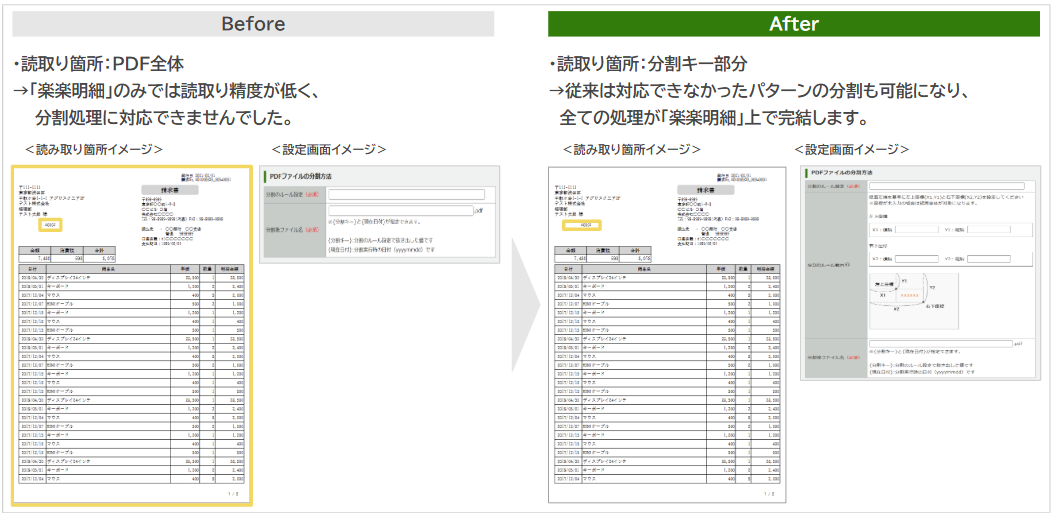The image size is (1055, 513).
Task: Click the Y1 coordinate input field
Action: 989,229
